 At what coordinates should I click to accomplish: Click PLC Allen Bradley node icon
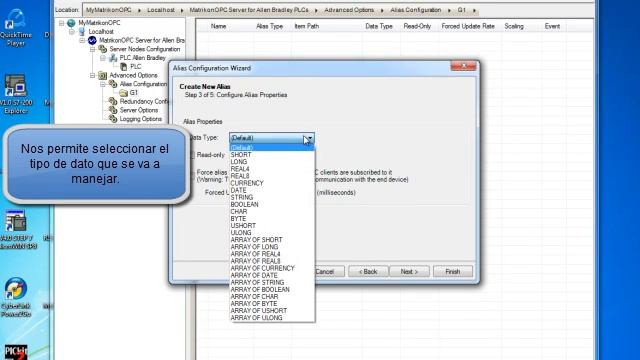[x=113, y=58]
